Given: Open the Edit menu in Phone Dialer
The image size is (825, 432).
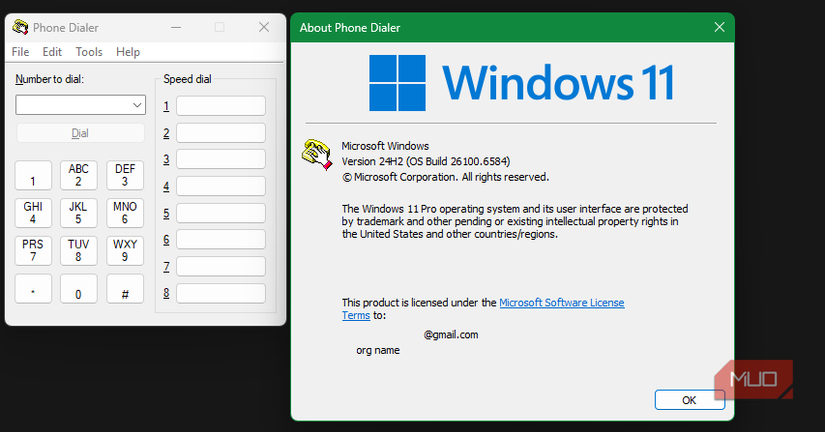Looking at the screenshot, I should pyautogui.click(x=52, y=52).
